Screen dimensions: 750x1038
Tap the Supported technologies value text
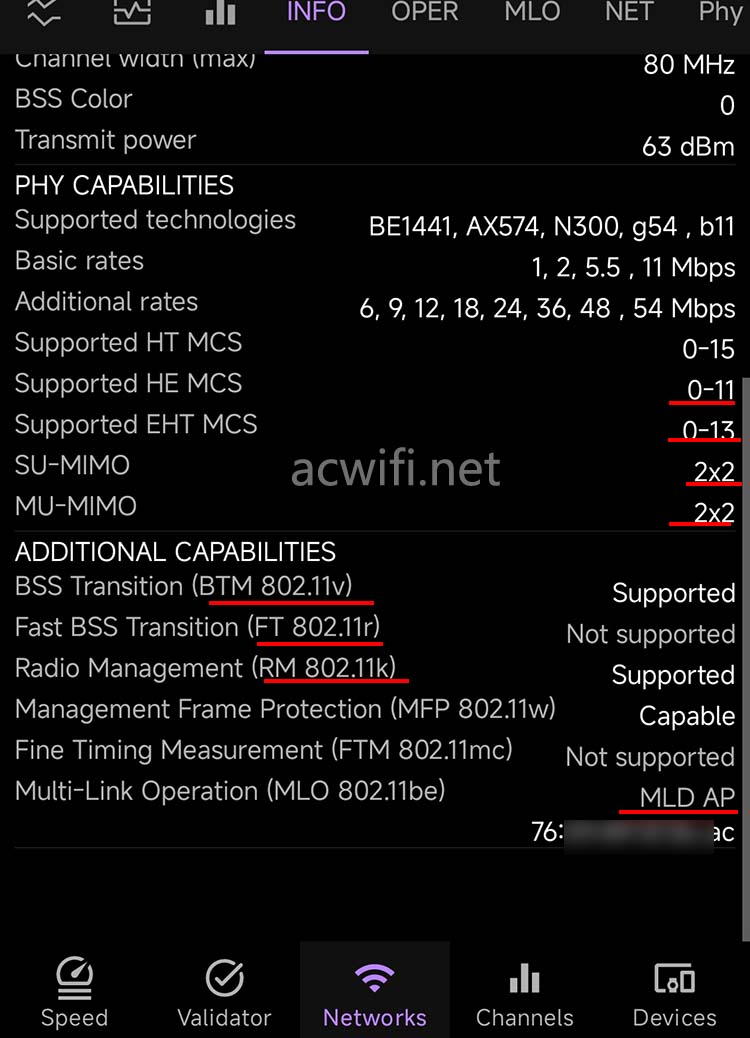551,227
